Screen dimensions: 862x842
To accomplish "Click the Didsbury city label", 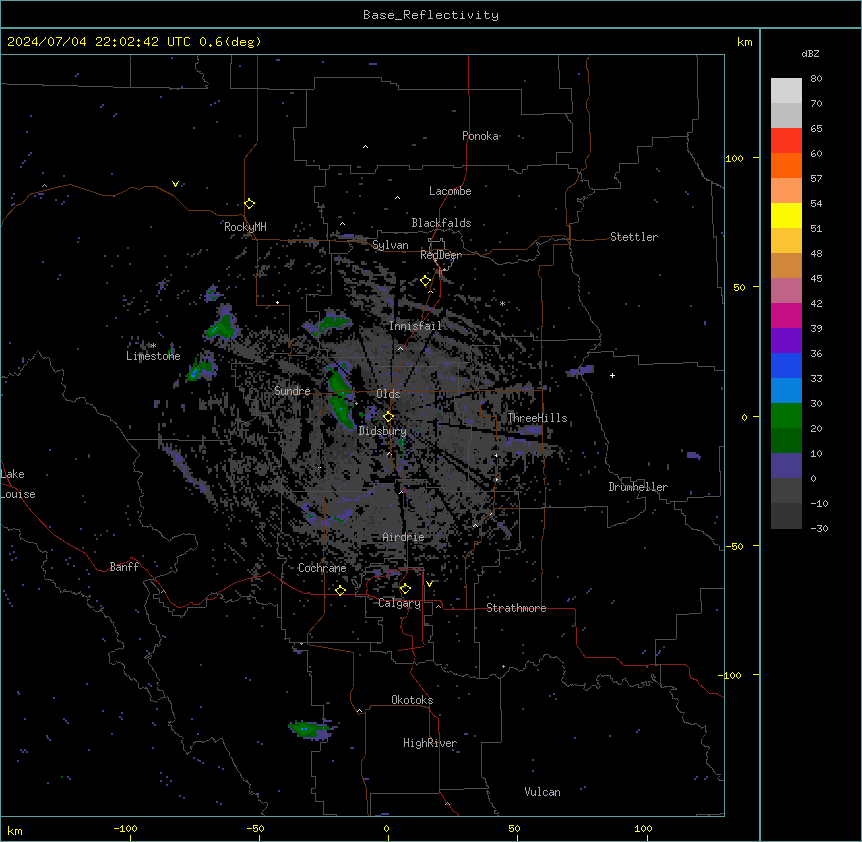I will (383, 431).
